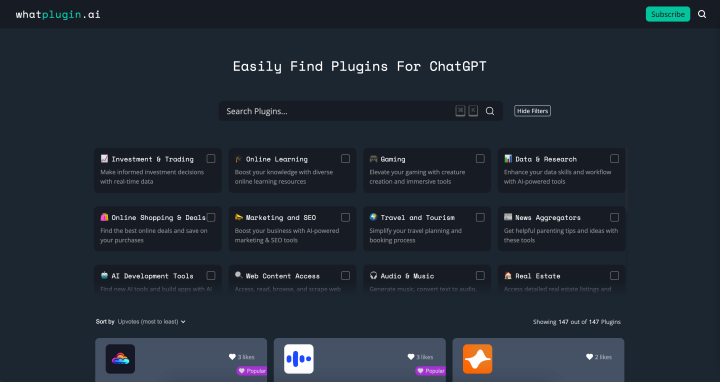Click the News Aggregators newspaper icon

tap(508, 217)
